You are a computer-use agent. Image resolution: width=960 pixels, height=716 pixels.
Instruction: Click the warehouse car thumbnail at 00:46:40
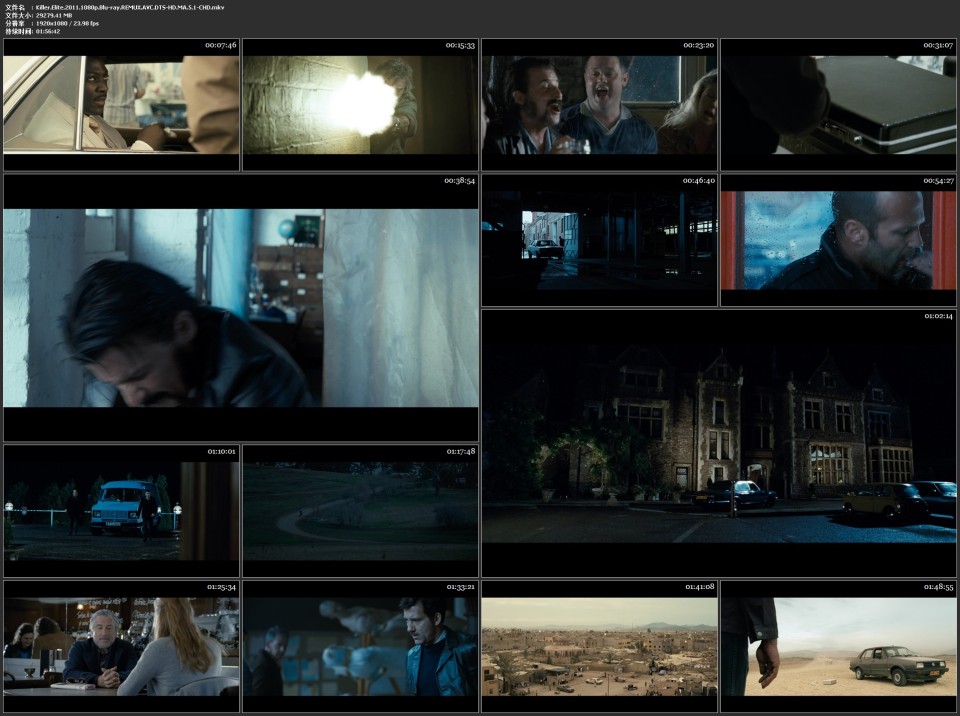598,240
